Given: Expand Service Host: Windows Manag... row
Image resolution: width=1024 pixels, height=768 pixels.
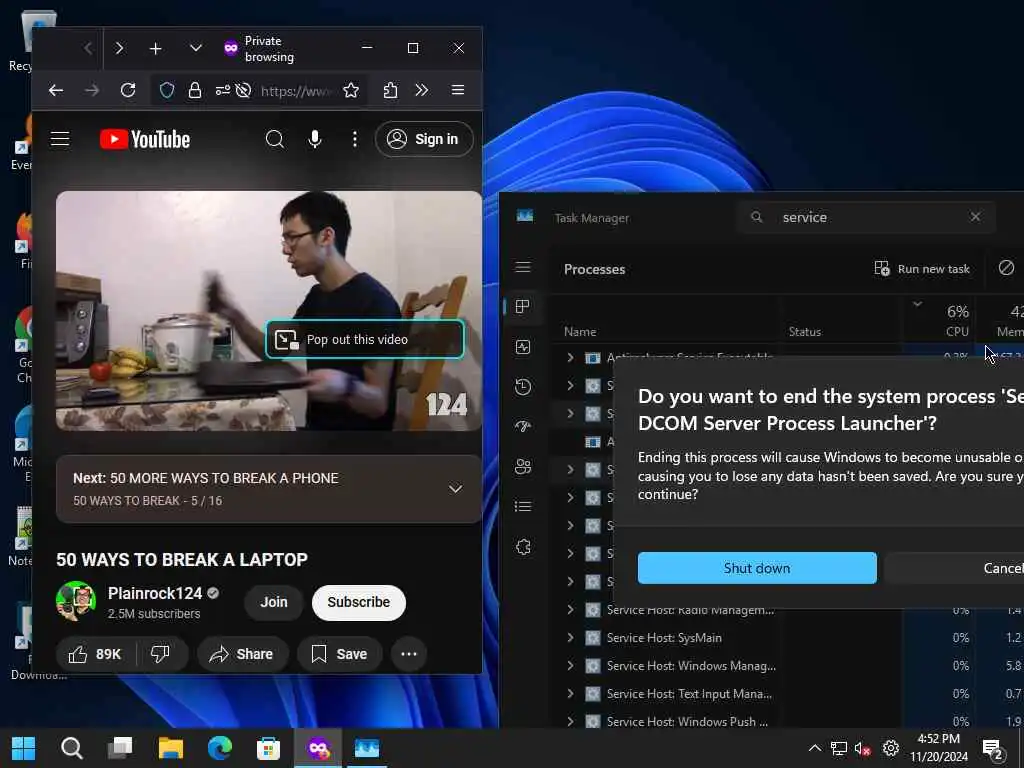Looking at the screenshot, I should click(569, 665).
